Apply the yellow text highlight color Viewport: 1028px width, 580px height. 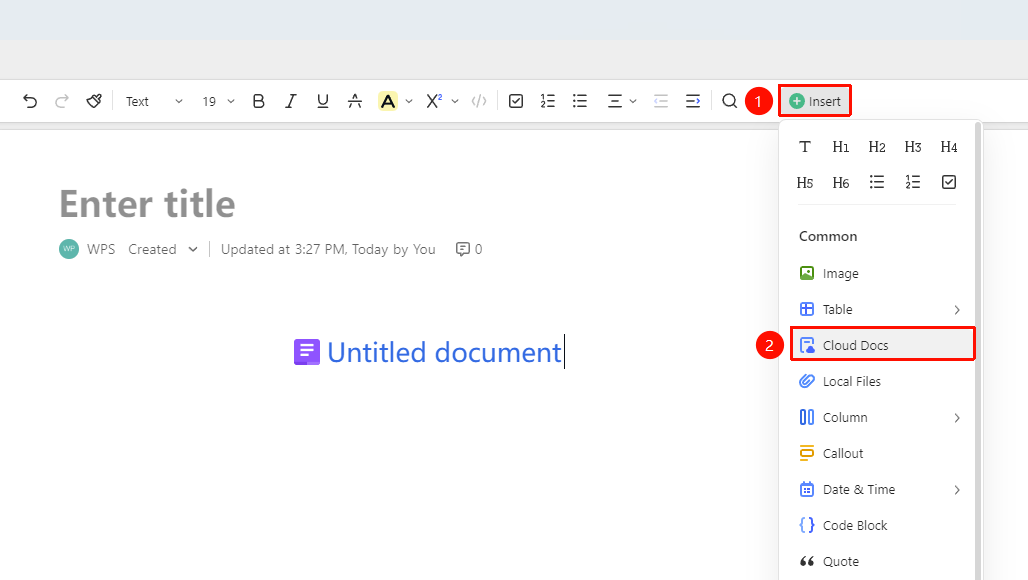tap(387, 101)
